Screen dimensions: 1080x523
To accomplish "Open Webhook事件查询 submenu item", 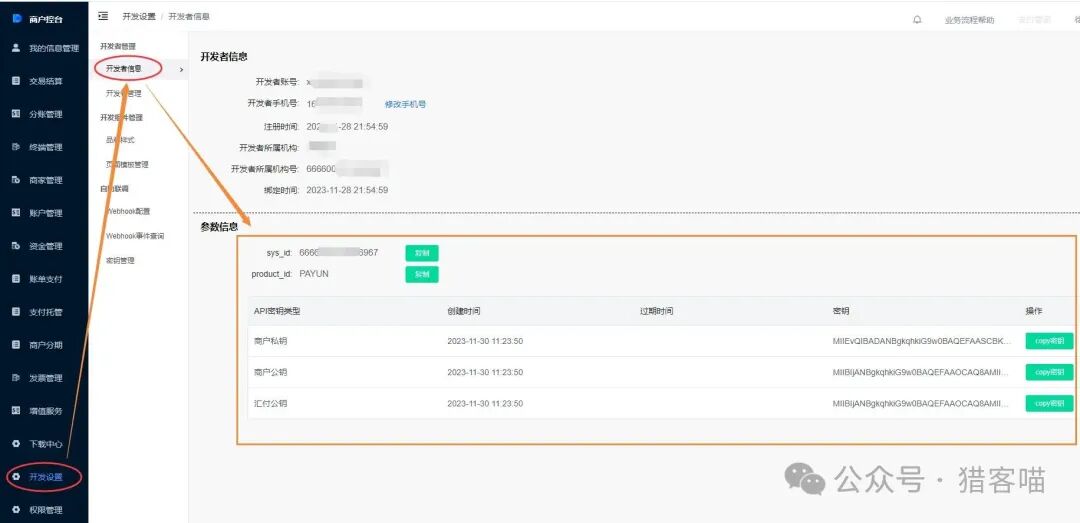I will (x=135, y=236).
